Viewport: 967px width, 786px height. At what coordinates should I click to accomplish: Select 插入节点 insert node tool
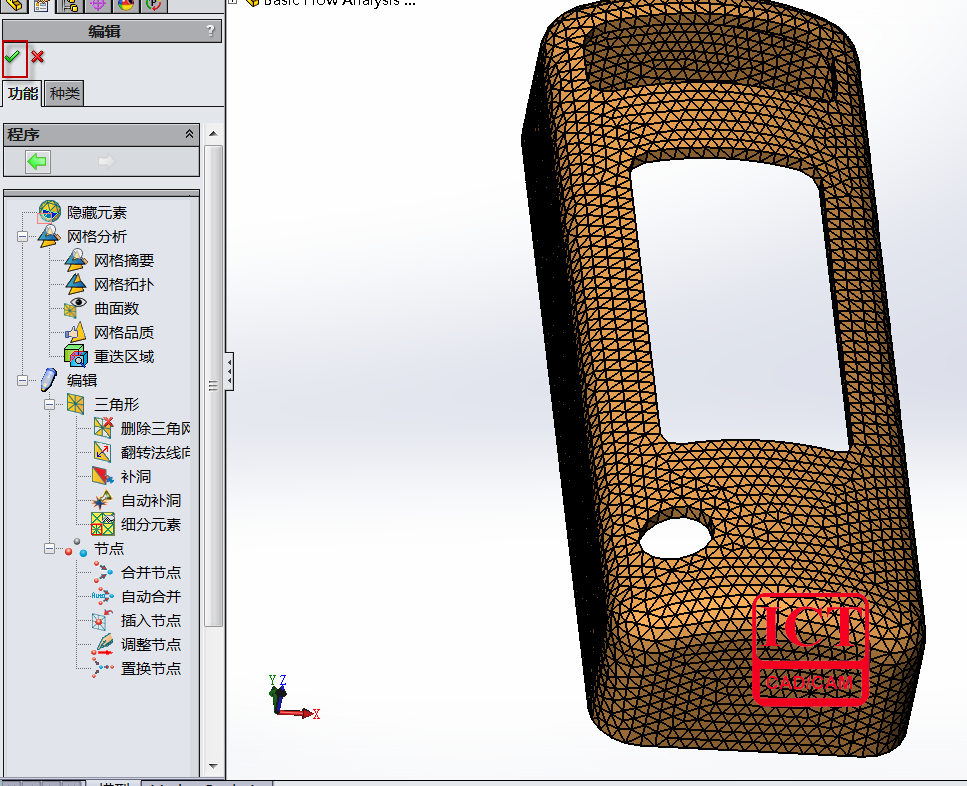point(150,620)
